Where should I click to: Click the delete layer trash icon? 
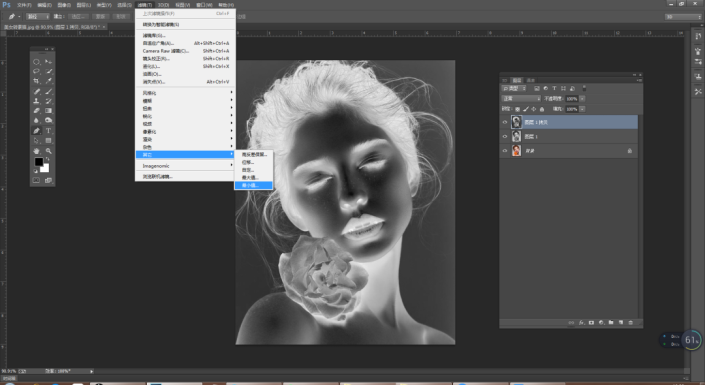point(630,322)
